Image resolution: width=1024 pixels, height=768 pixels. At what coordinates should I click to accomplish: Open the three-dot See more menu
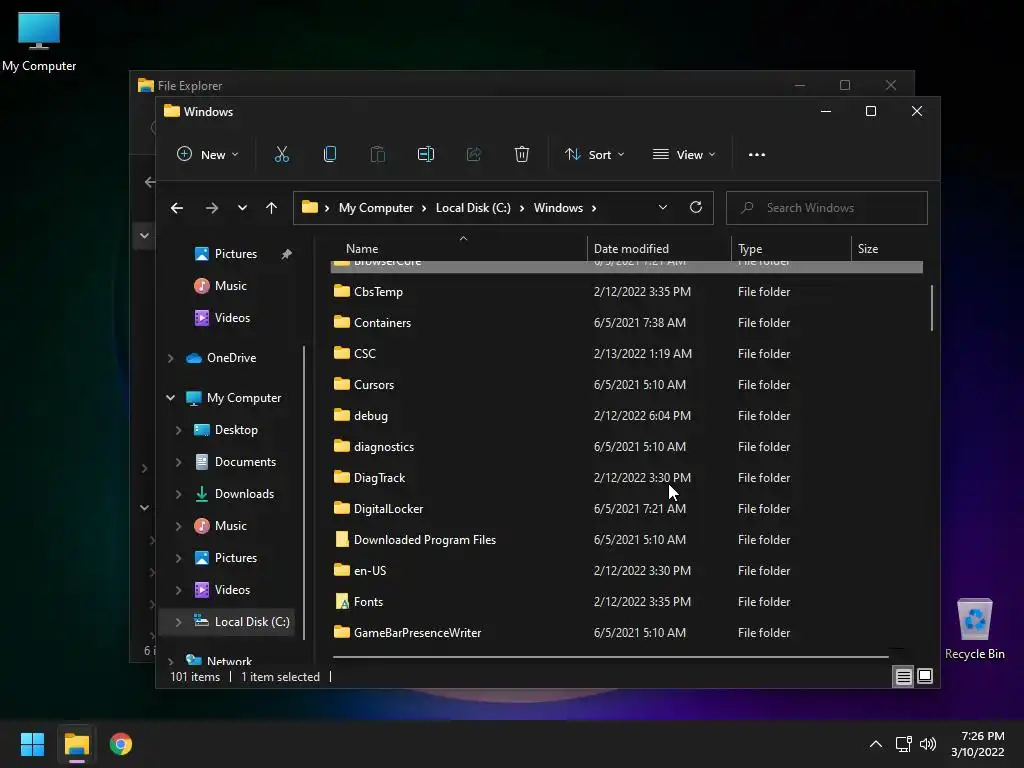point(757,155)
